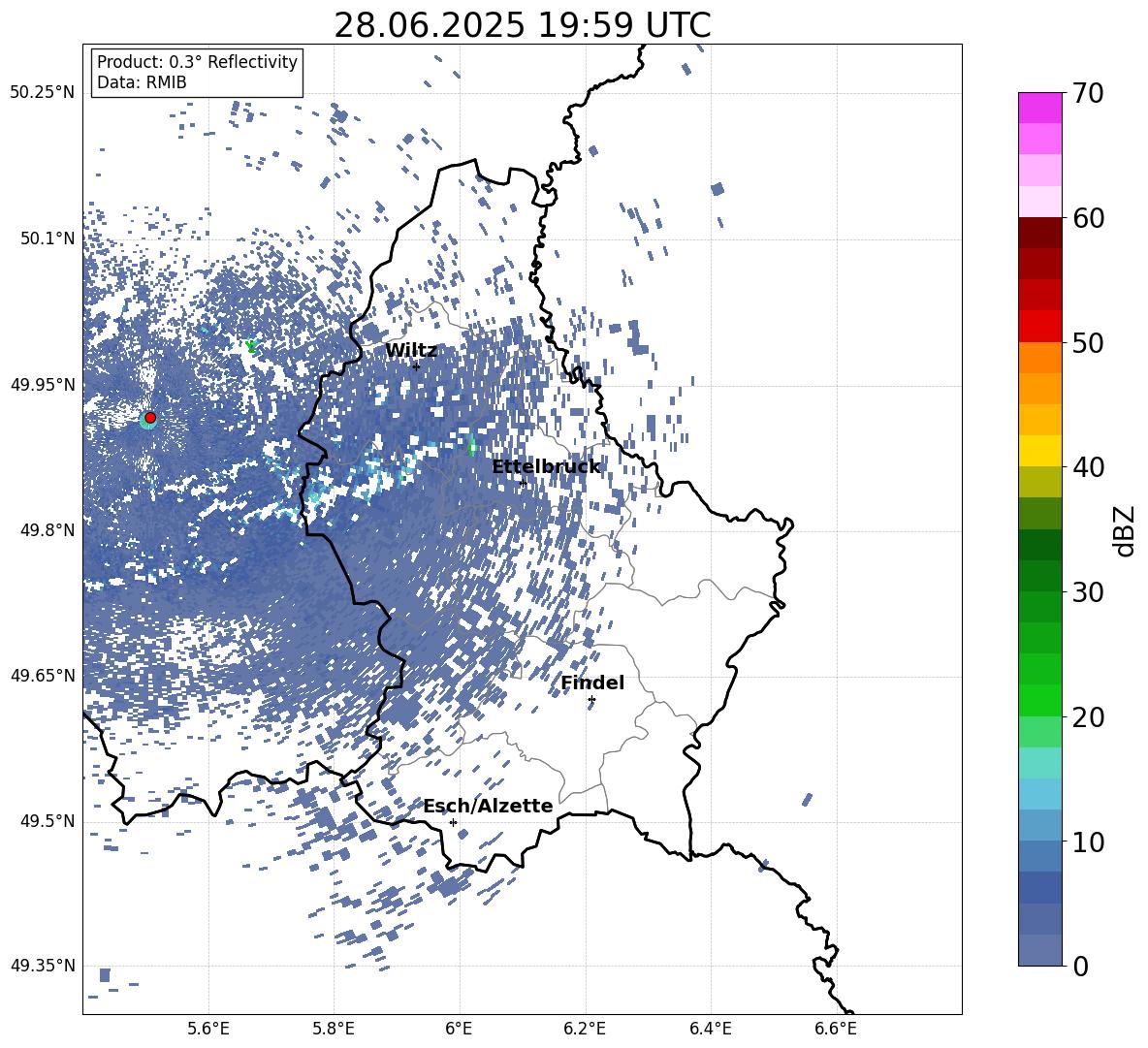Viewport: 1148px width, 1048px height.
Task: Click the Esch/Alzette location cross marker
Action: (453, 822)
